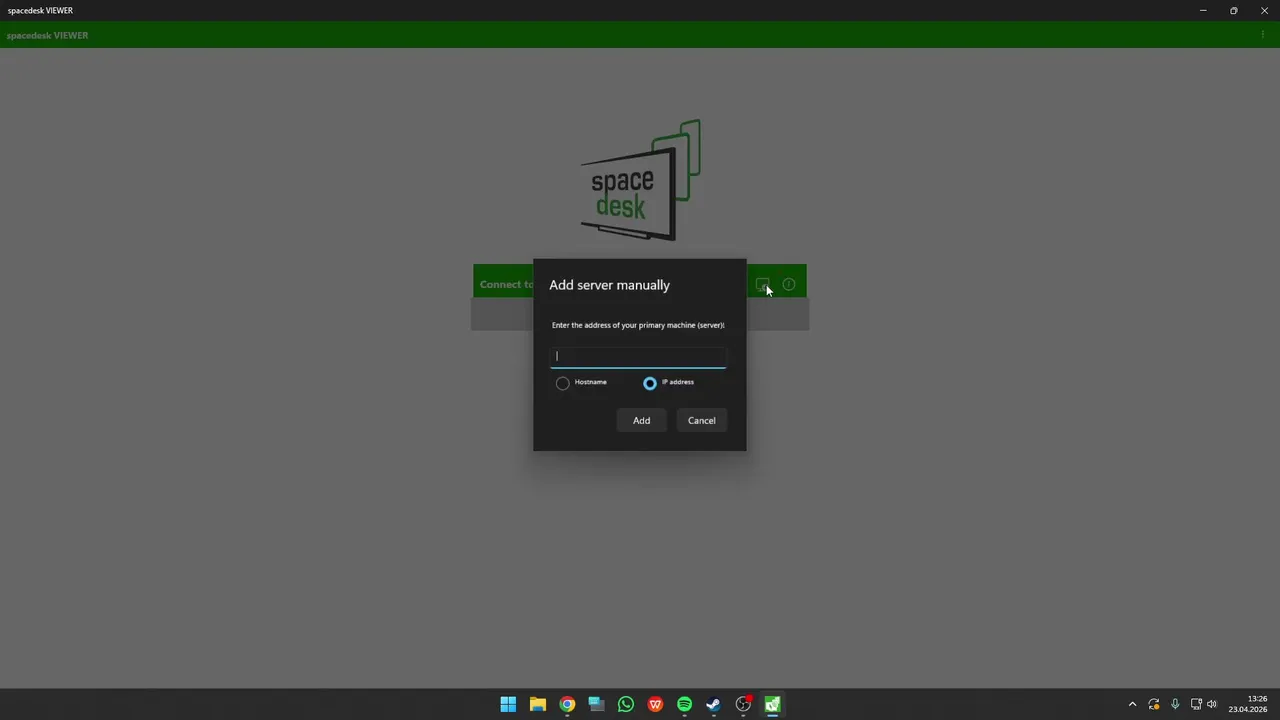Screen dimensions: 1280x720
Task: Click the add server monitor icon
Action: tap(762, 284)
